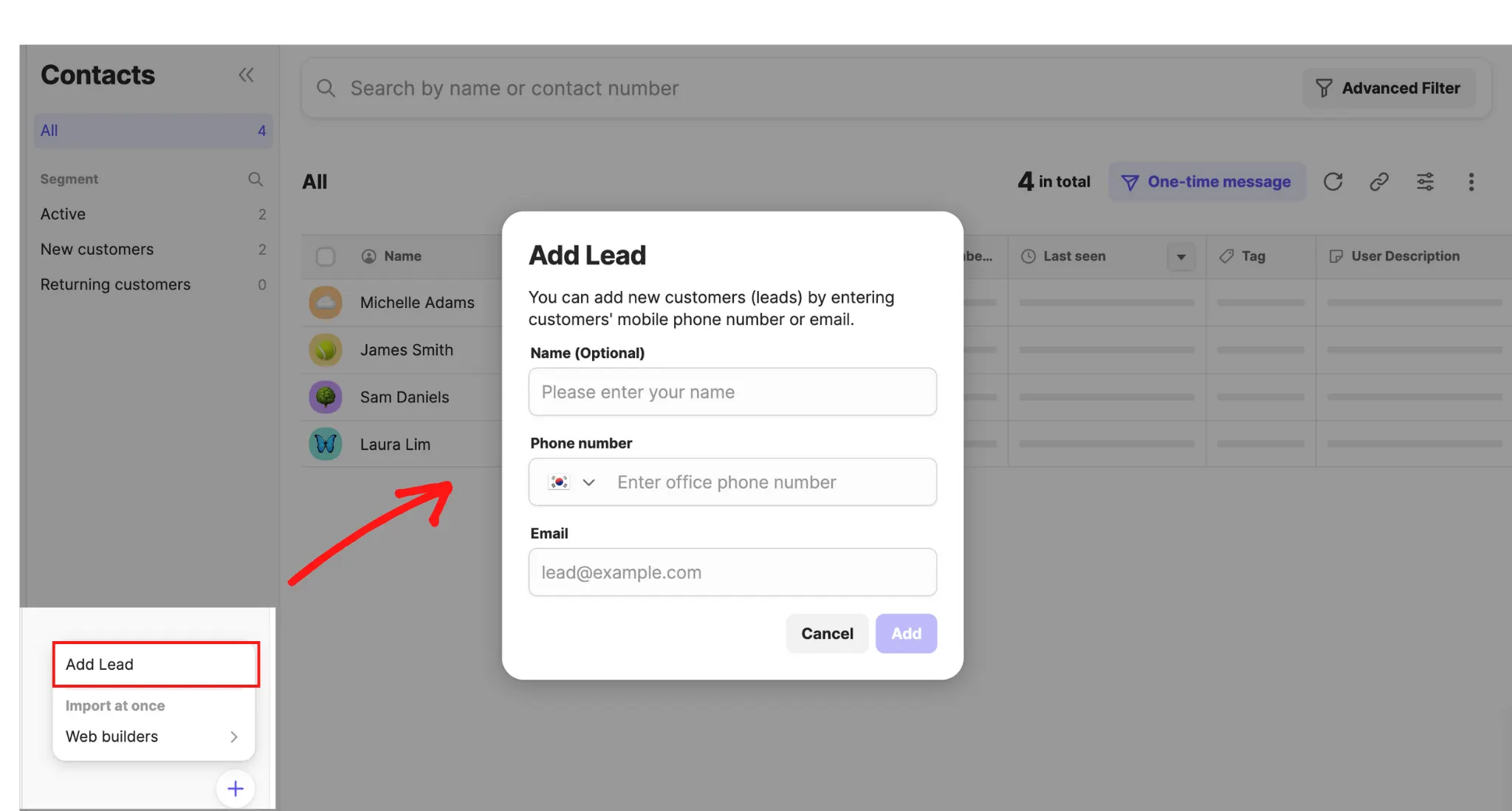The image size is (1512, 811).
Task: Click the blue plus add button
Action: [236, 789]
